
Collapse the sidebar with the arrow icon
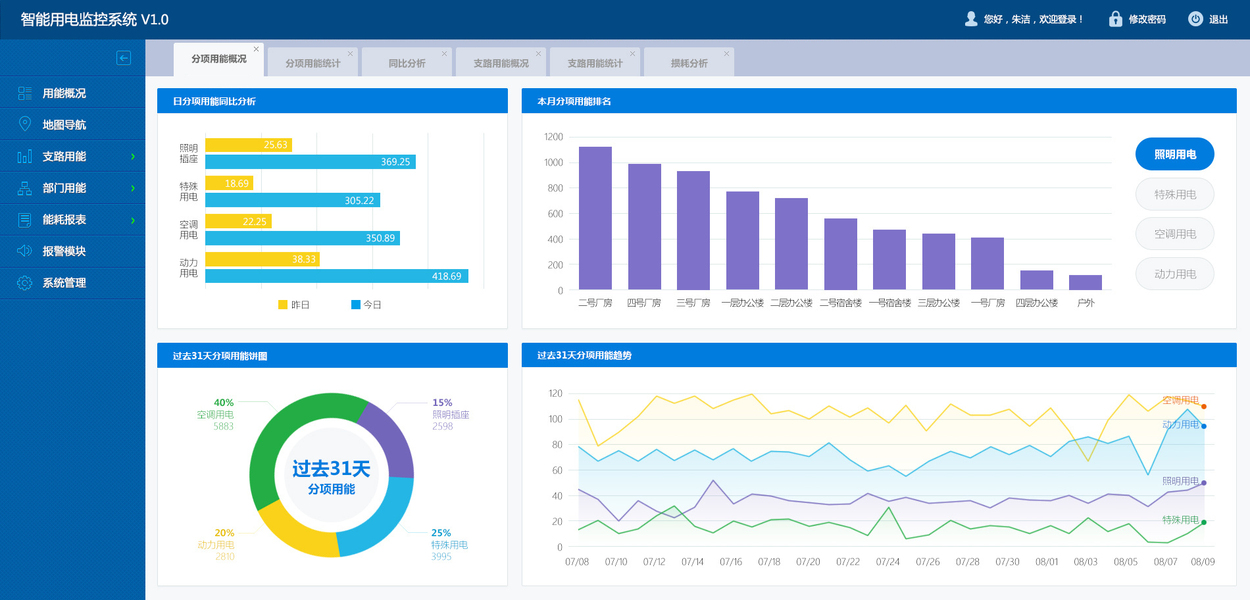124,58
